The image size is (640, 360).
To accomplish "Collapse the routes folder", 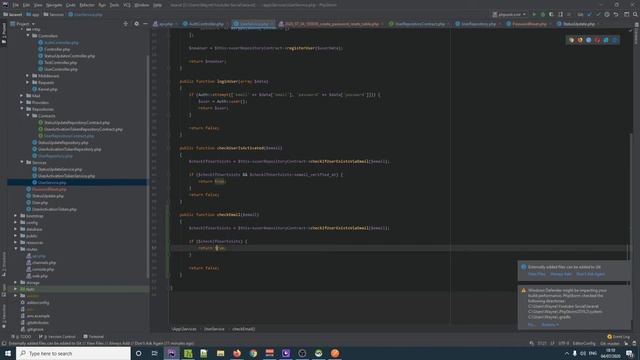I will coord(16,249).
